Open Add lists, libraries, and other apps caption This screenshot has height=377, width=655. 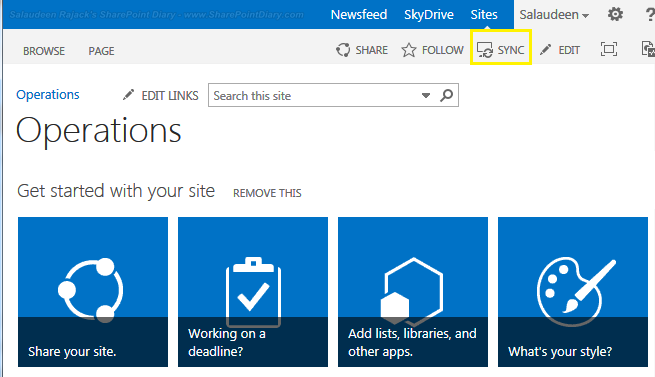pyautogui.click(x=412, y=342)
